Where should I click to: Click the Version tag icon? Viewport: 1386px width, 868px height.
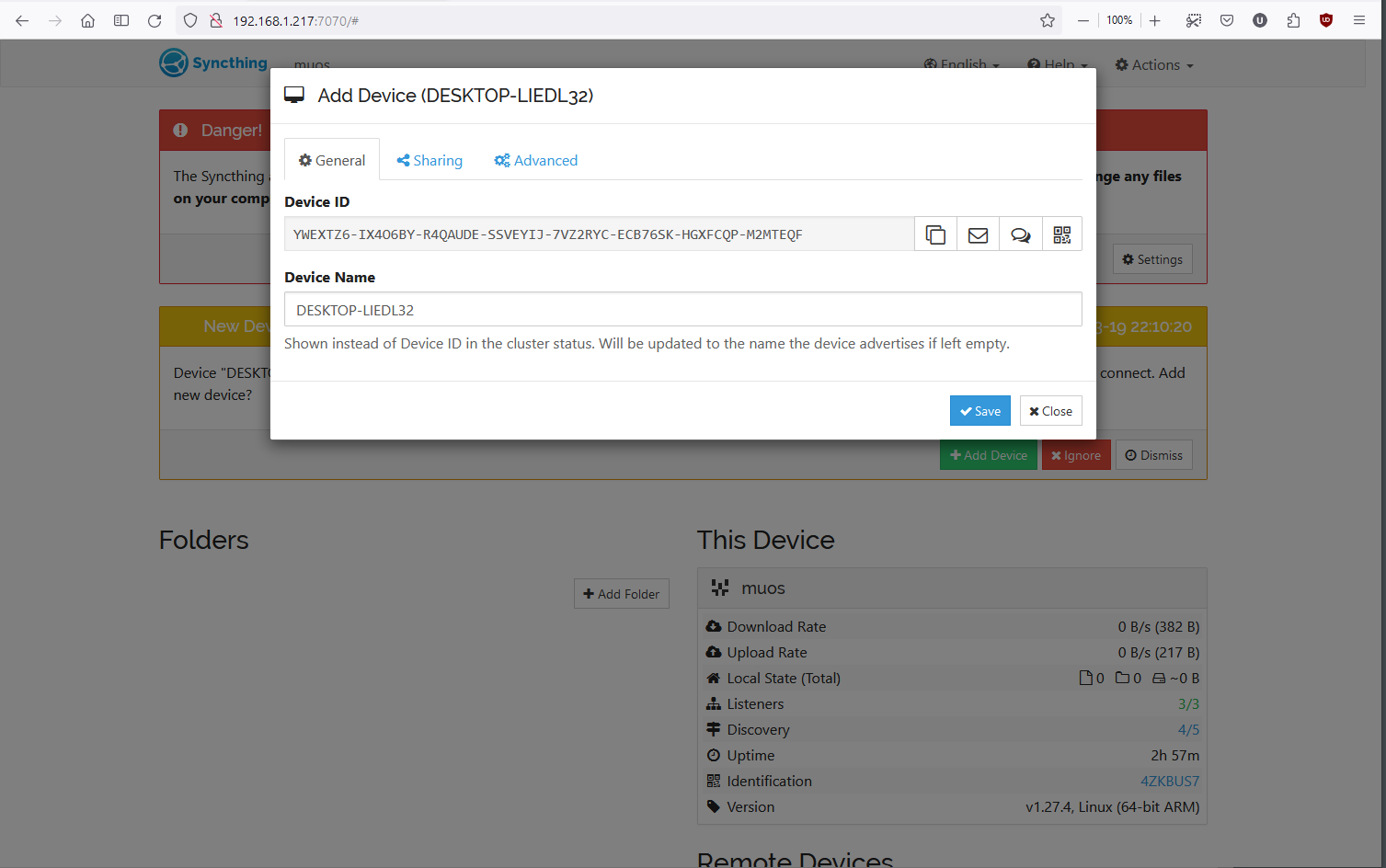tap(714, 806)
